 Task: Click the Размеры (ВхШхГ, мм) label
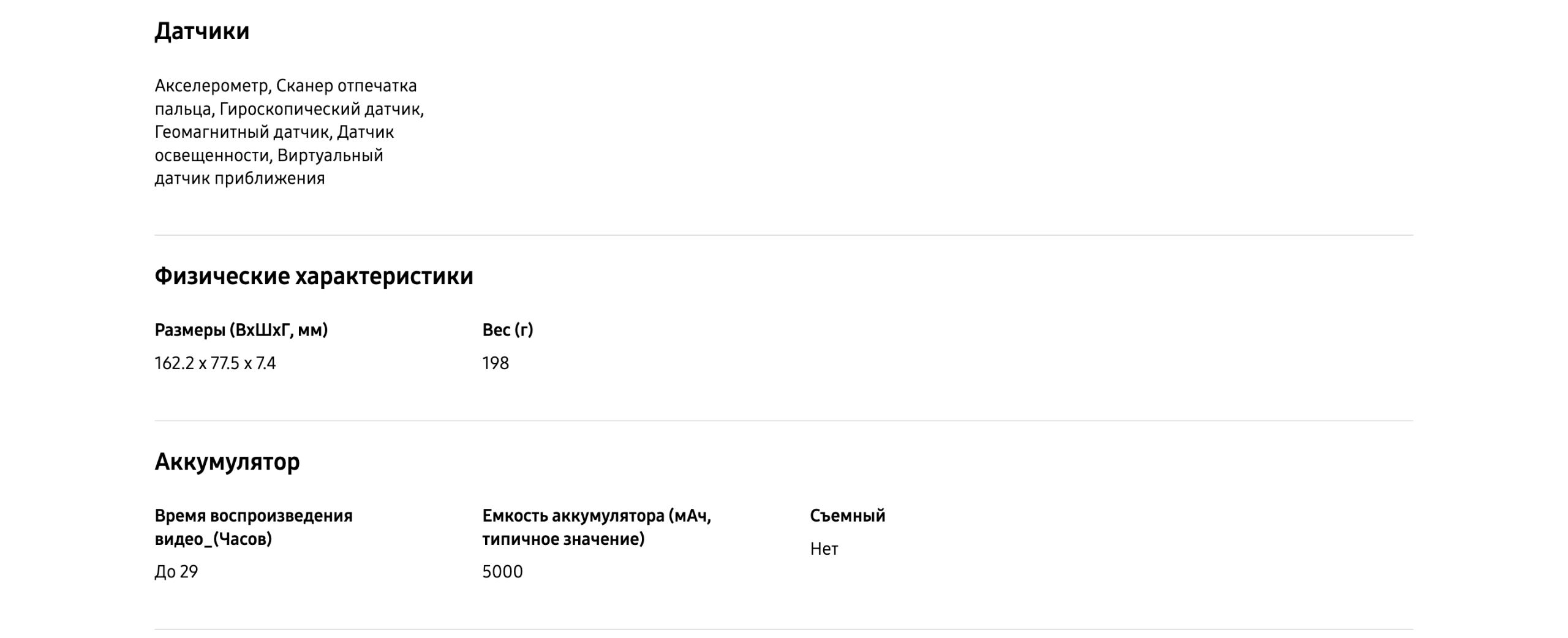(241, 330)
